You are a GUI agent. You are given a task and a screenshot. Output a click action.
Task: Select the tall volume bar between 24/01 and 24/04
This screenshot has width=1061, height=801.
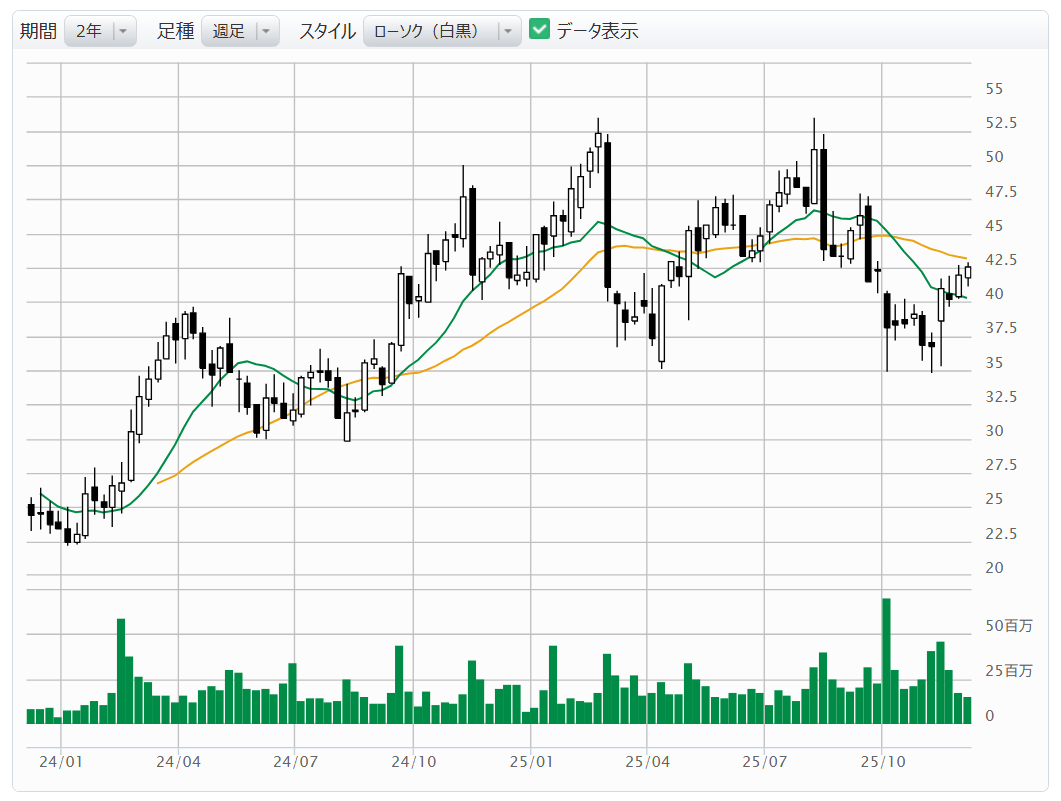click(121, 670)
